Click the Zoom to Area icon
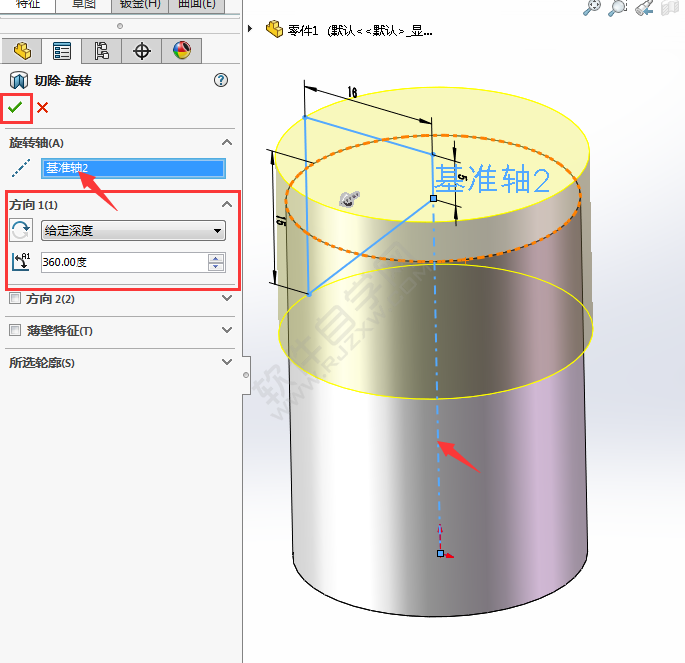Screen dimensions: 685x663 pyautogui.click(x=618, y=7)
